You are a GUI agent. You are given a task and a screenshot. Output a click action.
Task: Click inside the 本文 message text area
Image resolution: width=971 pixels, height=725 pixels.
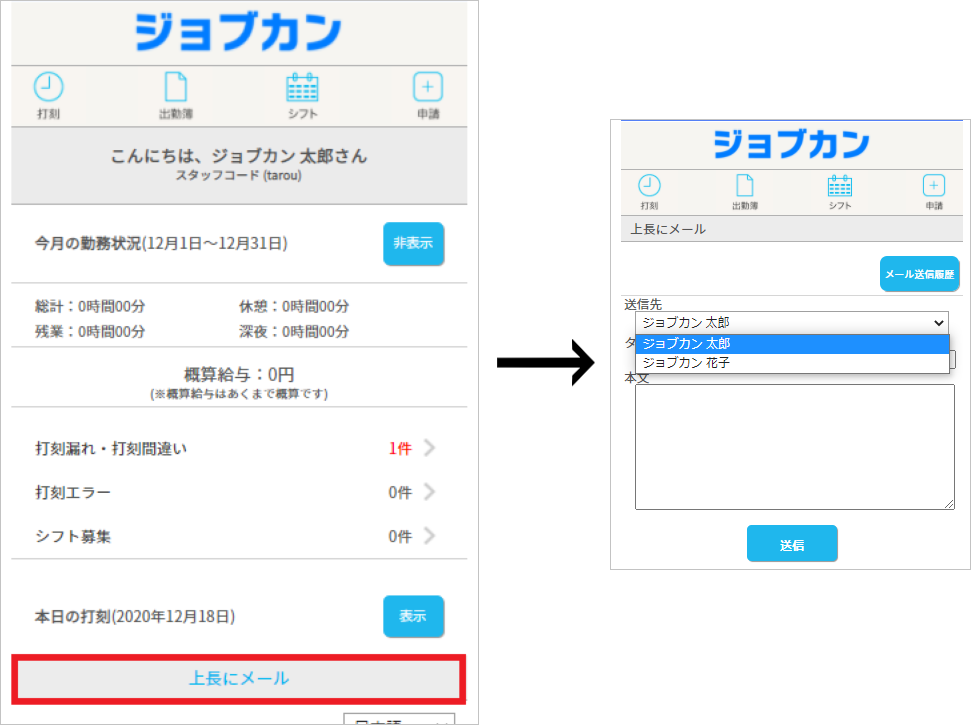(795, 447)
